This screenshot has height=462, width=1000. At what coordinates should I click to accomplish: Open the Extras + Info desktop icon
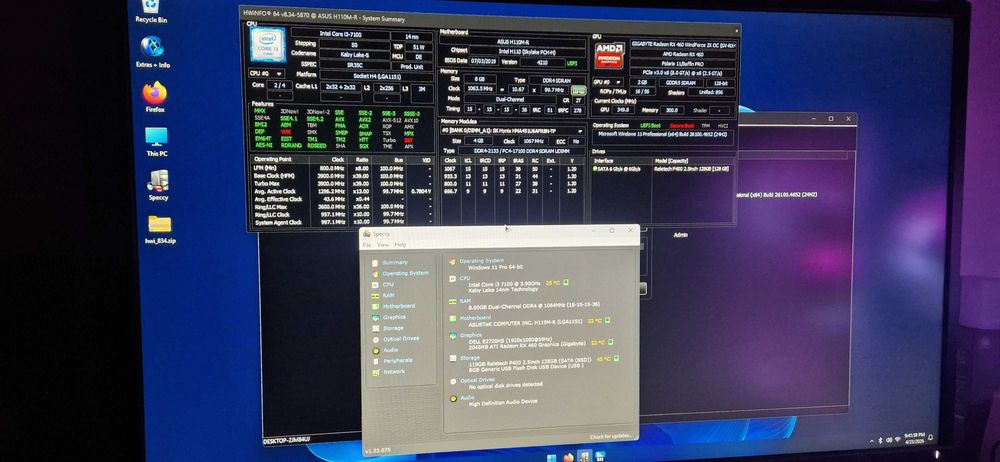pyautogui.click(x=152, y=51)
